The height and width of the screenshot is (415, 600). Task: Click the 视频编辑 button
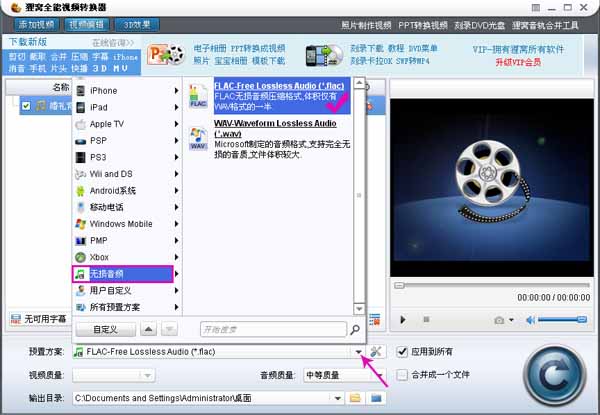click(x=86, y=25)
